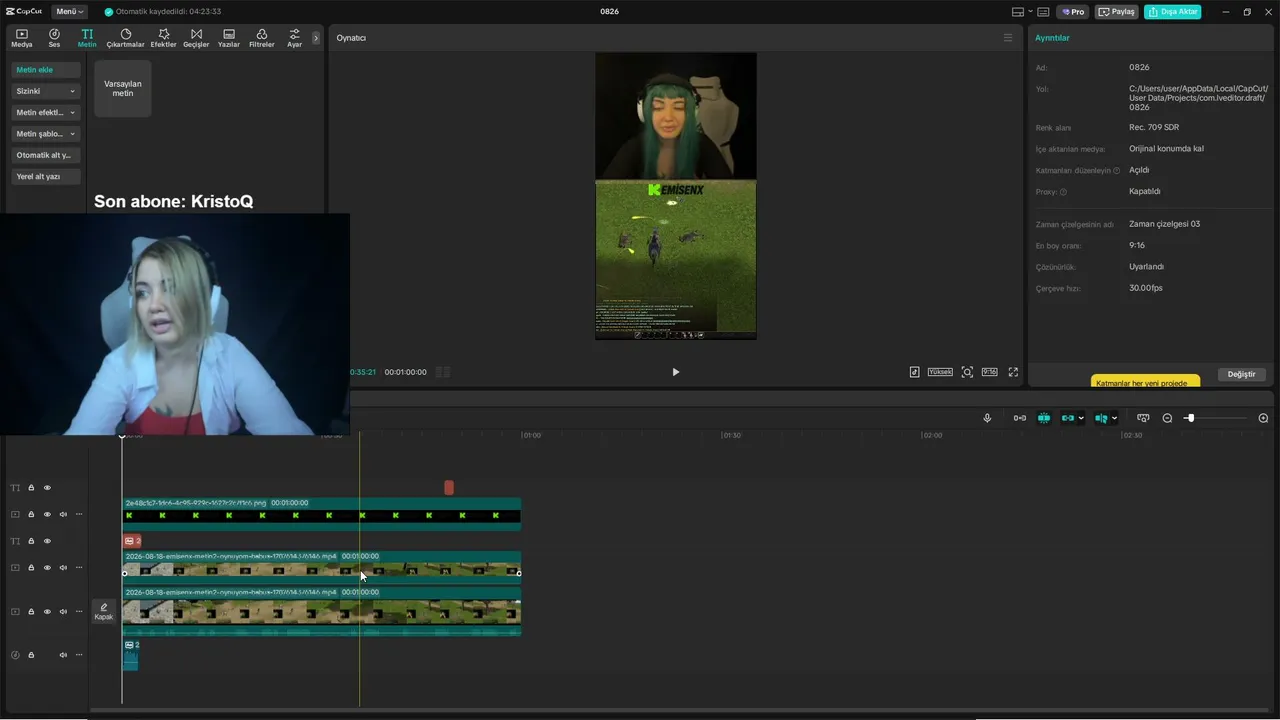Show more tabs with the chevron arrow
This screenshot has height=720, width=1280.
(316, 38)
